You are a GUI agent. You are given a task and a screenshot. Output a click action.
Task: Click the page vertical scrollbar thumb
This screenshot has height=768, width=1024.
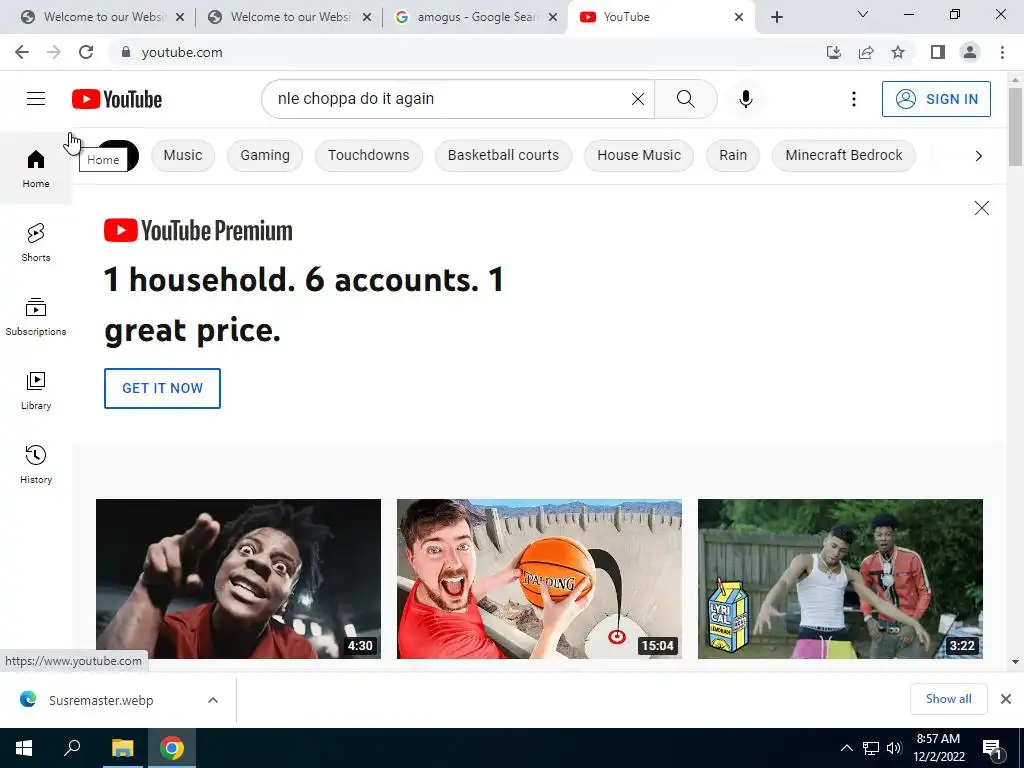[1016, 126]
